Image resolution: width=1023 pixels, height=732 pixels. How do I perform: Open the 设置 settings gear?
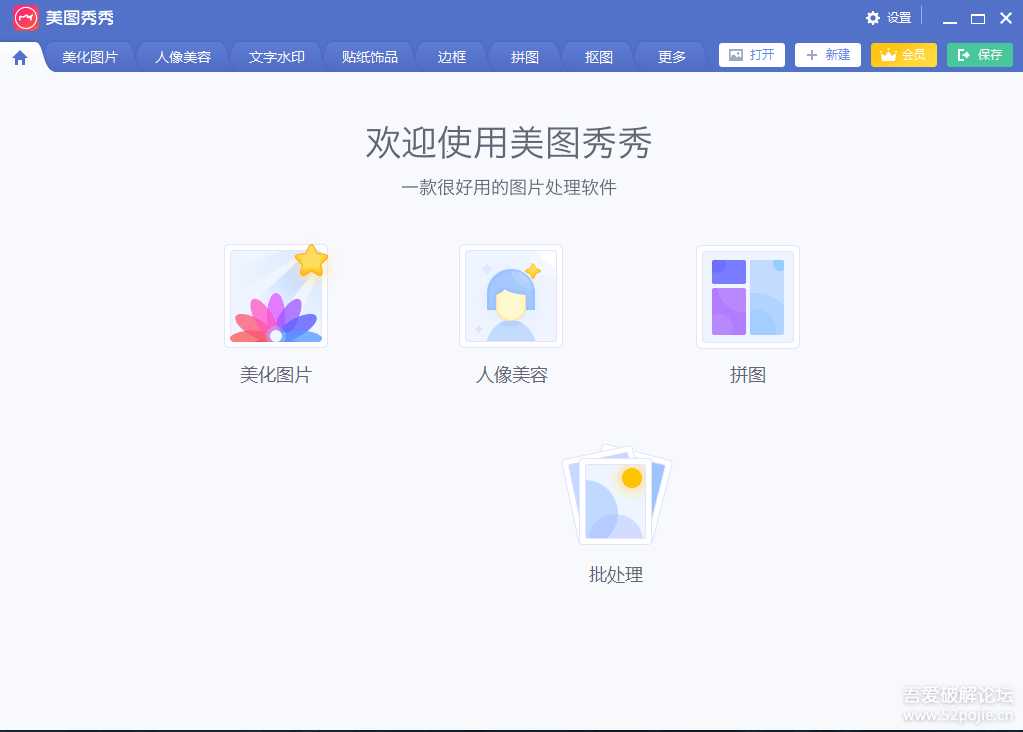(x=873, y=17)
